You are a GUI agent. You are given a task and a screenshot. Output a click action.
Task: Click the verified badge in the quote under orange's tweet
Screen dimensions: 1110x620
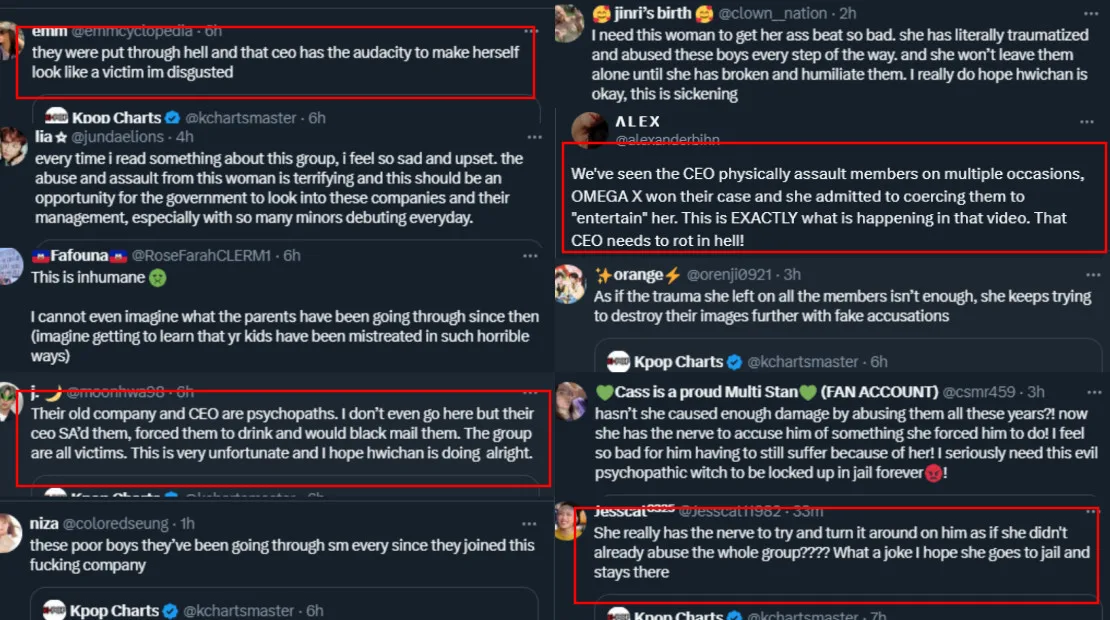coord(734,362)
